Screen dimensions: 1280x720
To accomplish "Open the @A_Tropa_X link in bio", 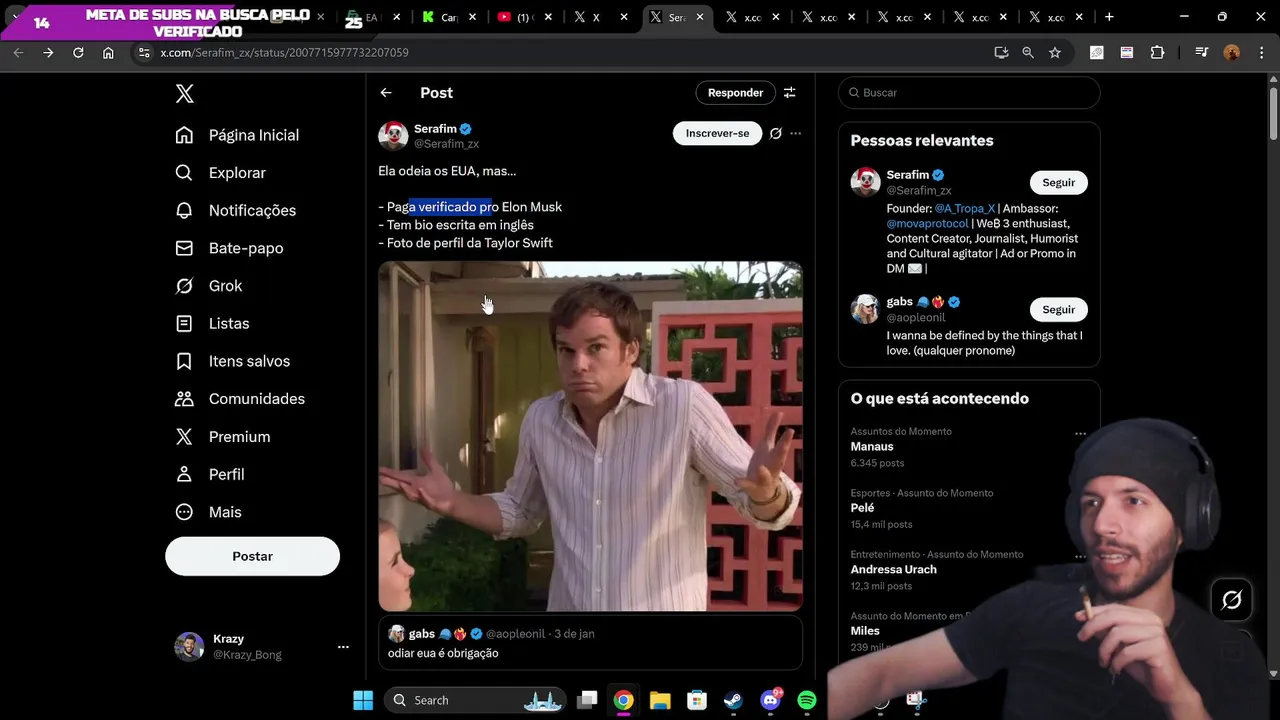I will (965, 209).
